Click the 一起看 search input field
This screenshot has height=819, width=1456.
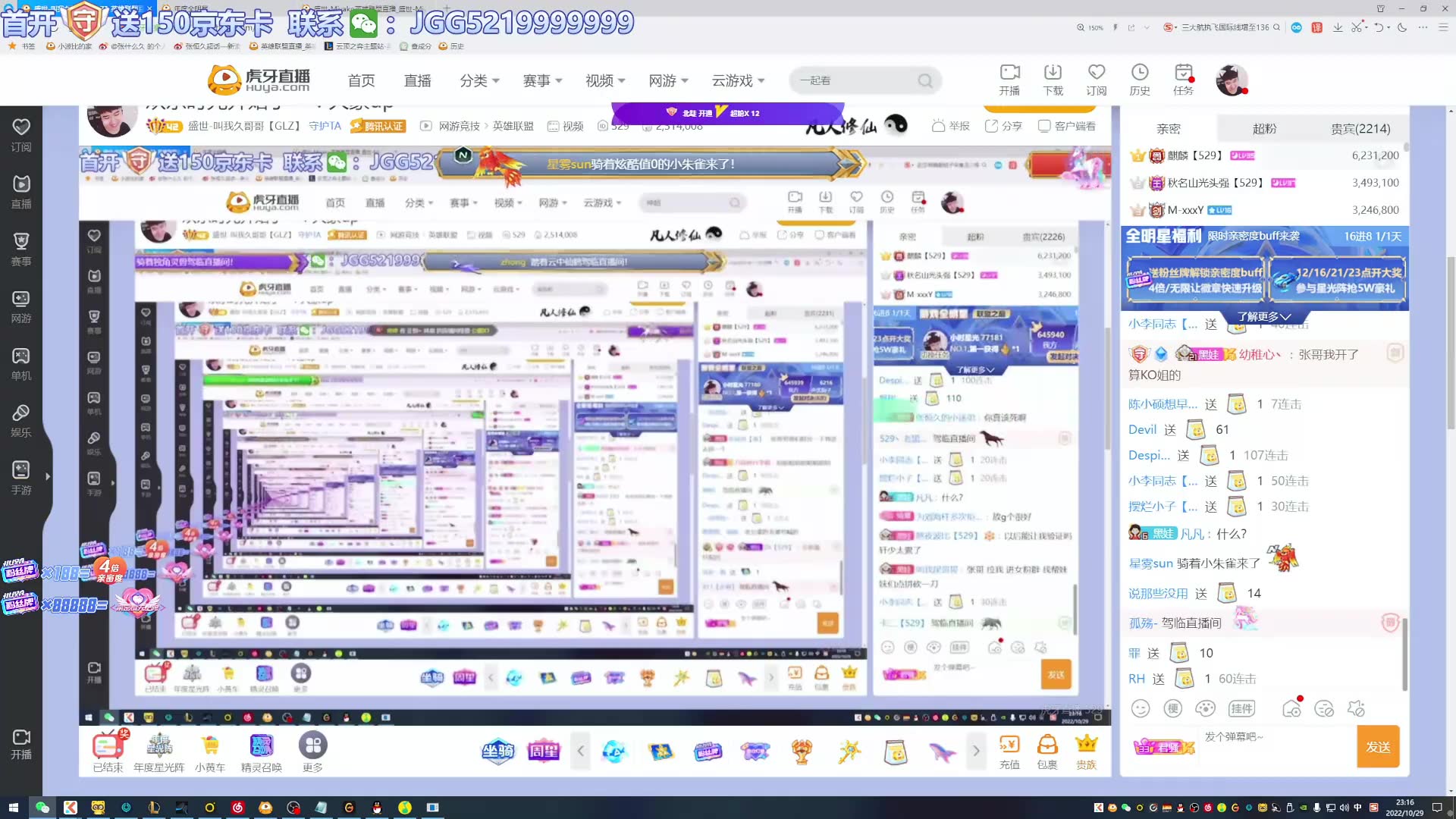[853, 80]
